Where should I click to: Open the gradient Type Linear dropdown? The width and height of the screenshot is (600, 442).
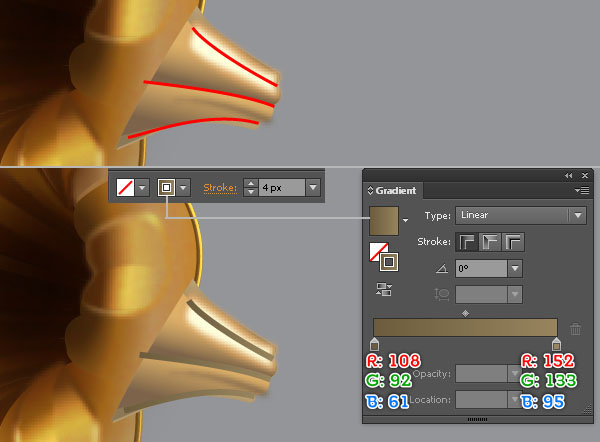(x=520, y=215)
